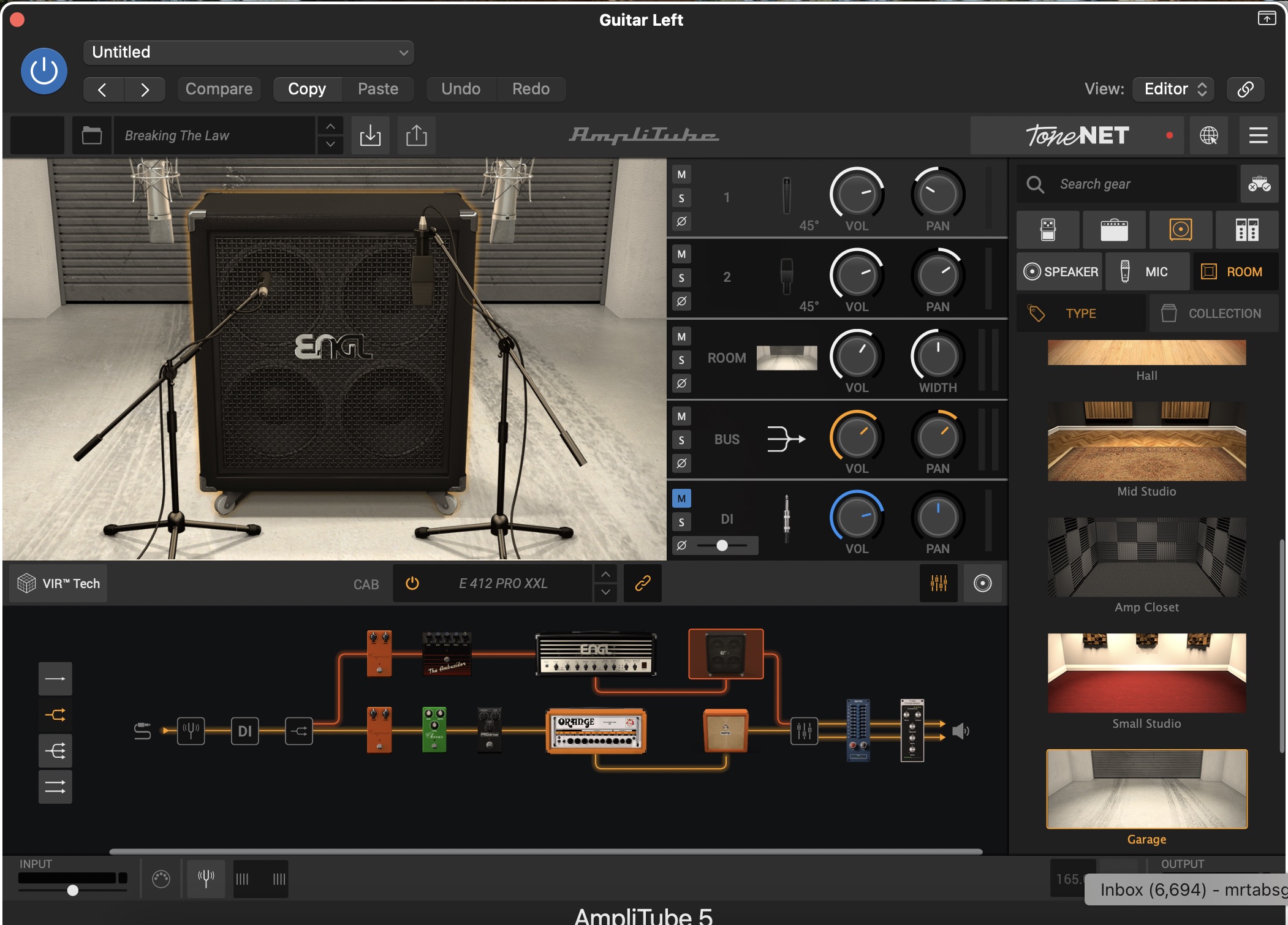Step to previous preset above Breaking The Law

click(330, 127)
